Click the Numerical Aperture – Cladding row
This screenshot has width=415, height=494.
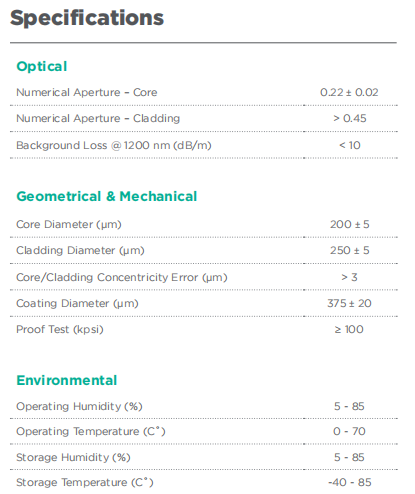[204, 119]
